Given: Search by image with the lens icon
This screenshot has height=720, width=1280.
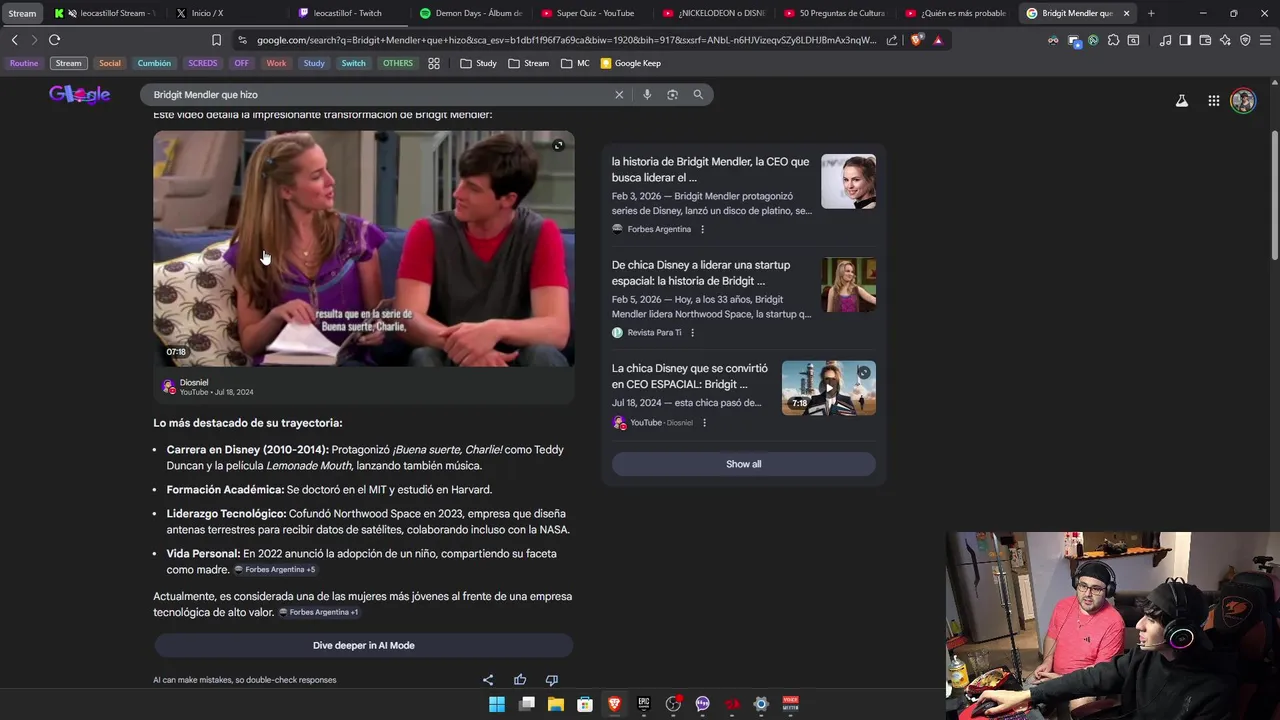Looking at the screenshot, I should coord(672,95).
